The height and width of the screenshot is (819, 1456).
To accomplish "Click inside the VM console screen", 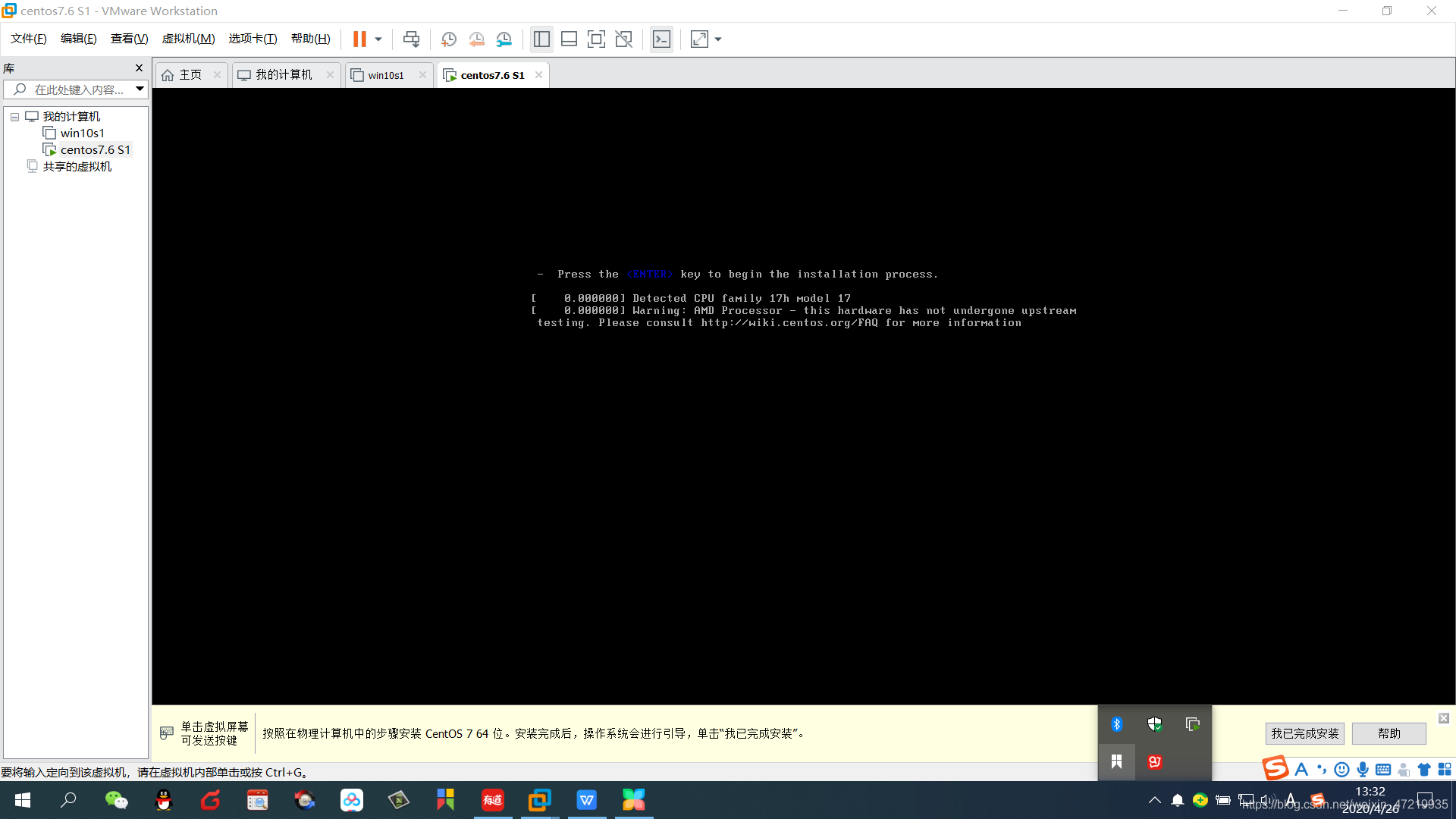I will click(x=803, y=396).
